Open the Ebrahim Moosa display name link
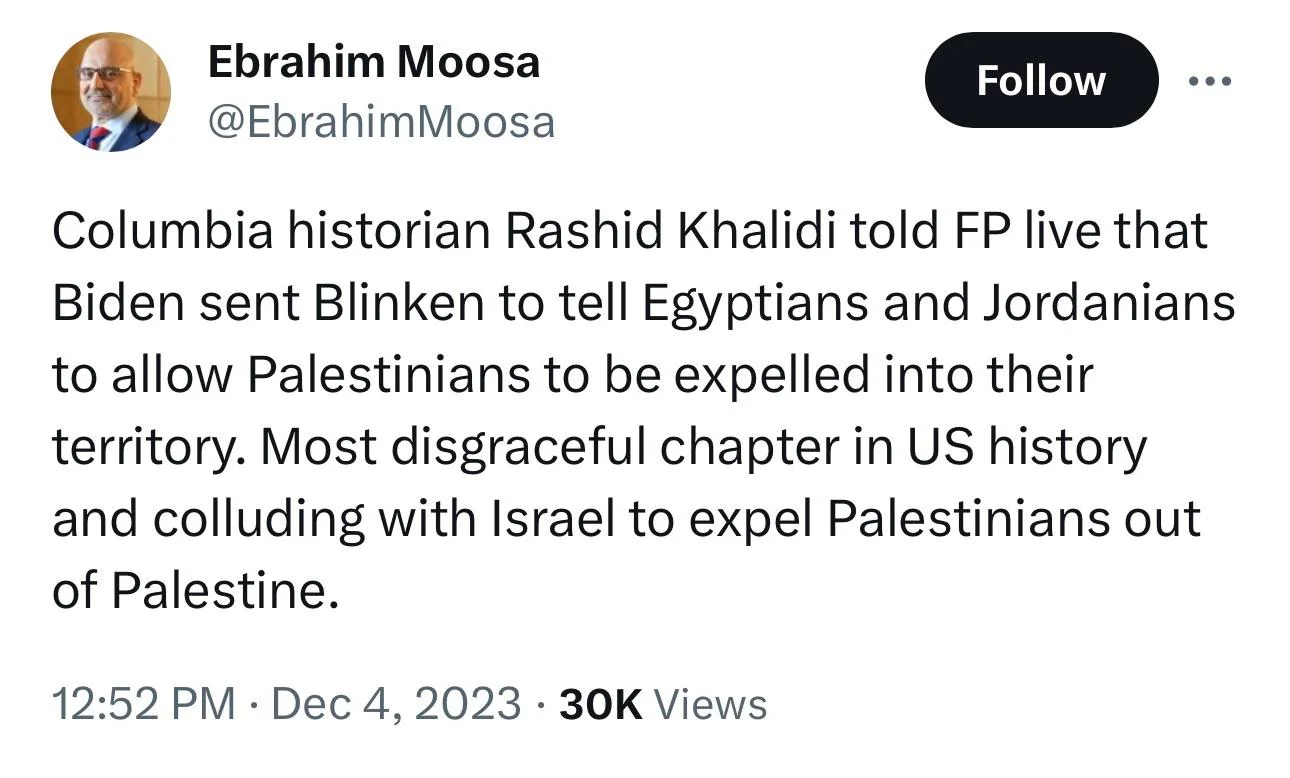The width and height of the screenshot is (1290, 778). 373,62
